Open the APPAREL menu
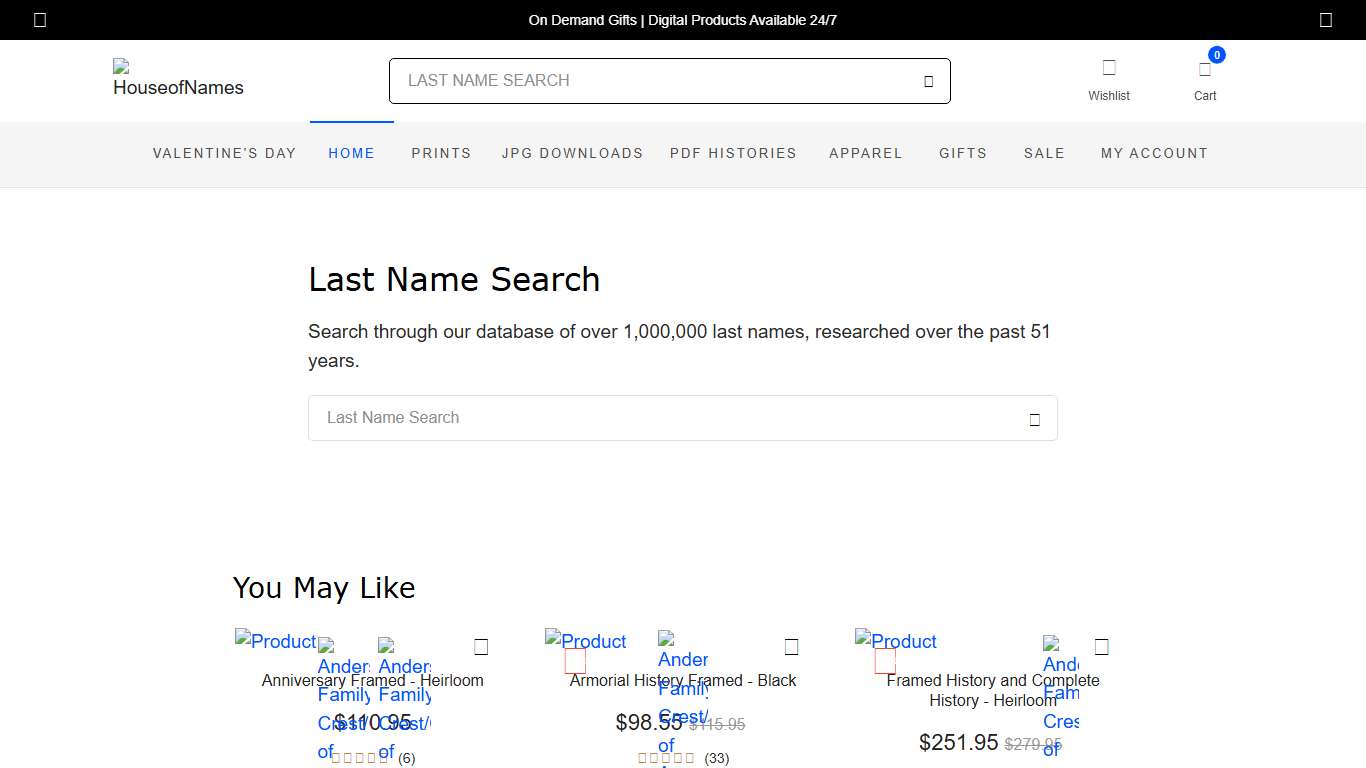Viewport: 1366px width, 768px height. [x=866, y=153]
